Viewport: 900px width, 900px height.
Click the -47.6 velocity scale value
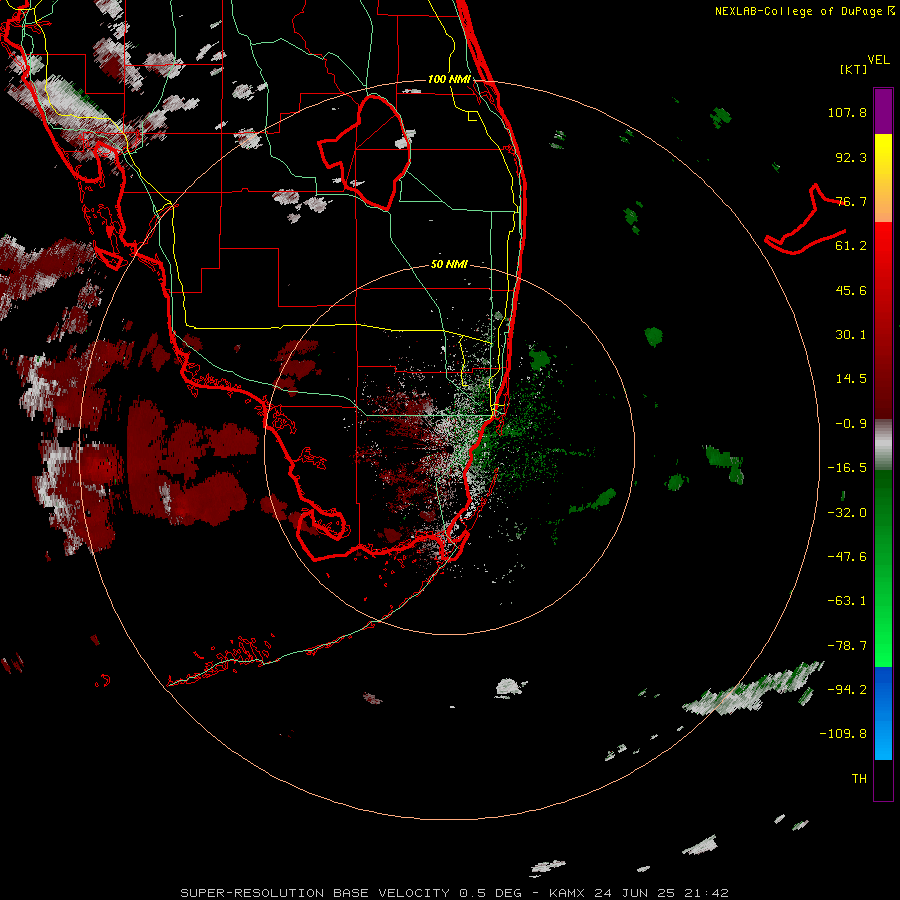click(847, 557)
